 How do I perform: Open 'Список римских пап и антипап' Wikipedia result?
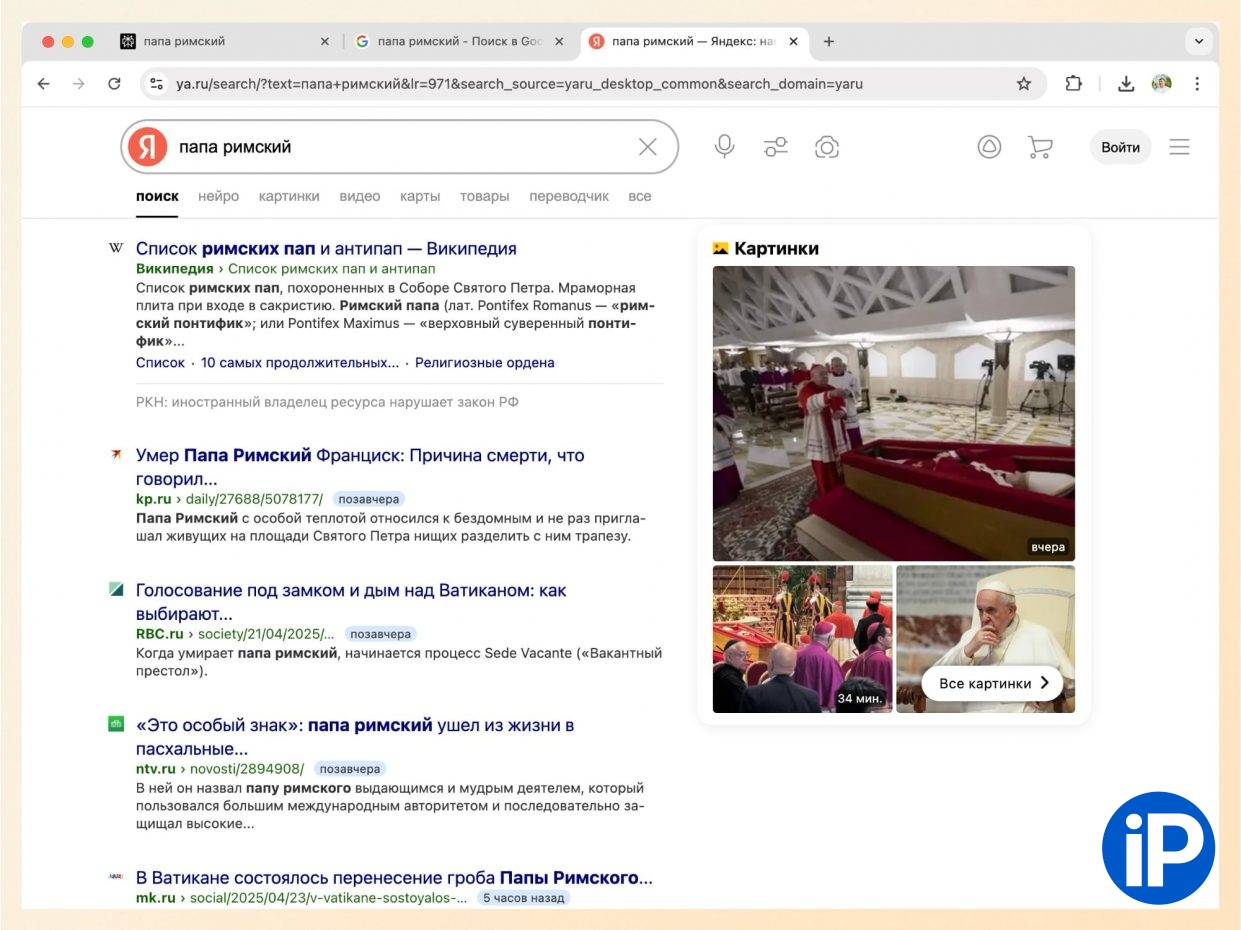click(x=326, y=248)
